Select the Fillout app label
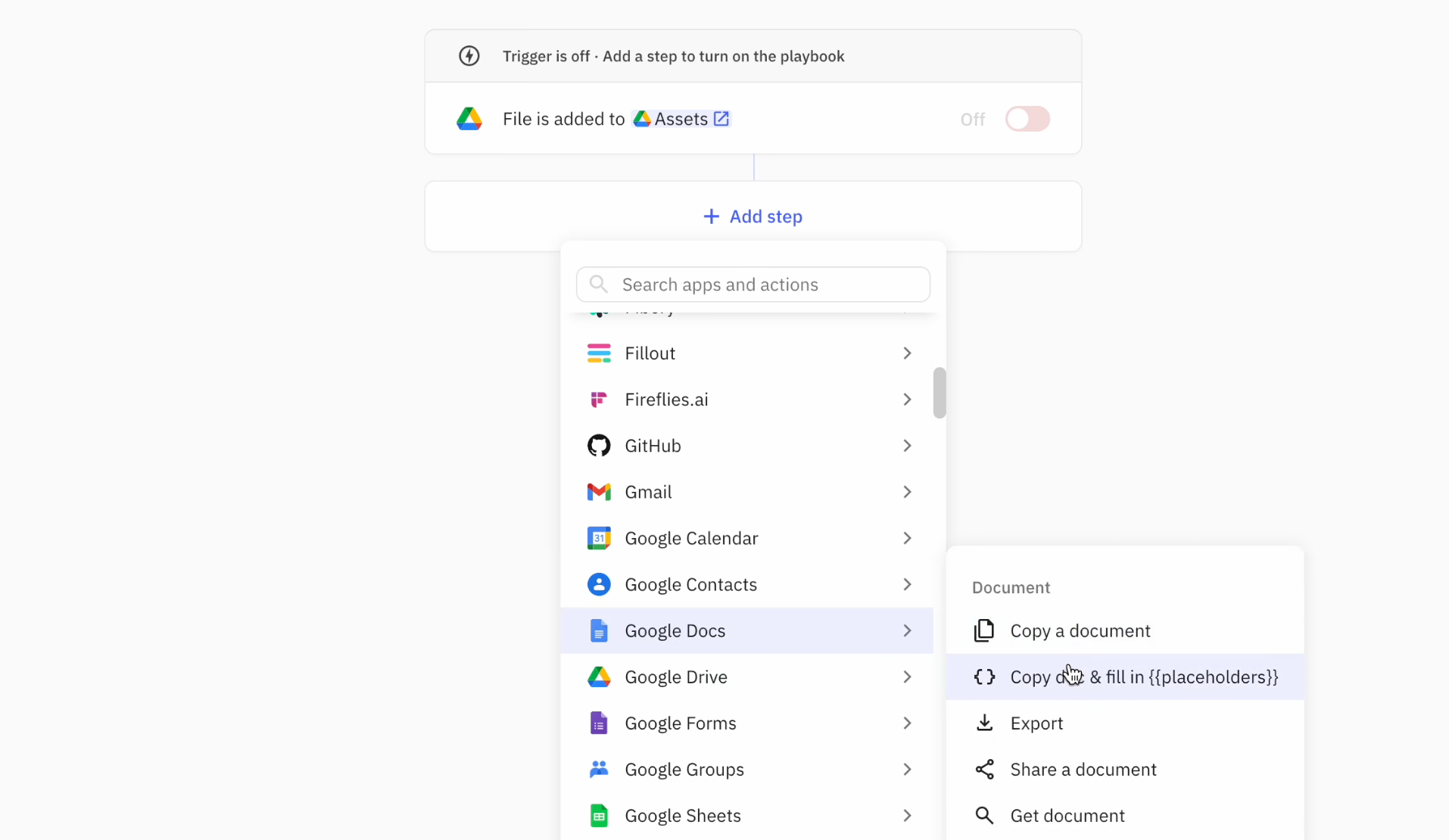This screenshot has width=1449, height=840. tap(650, 353)
